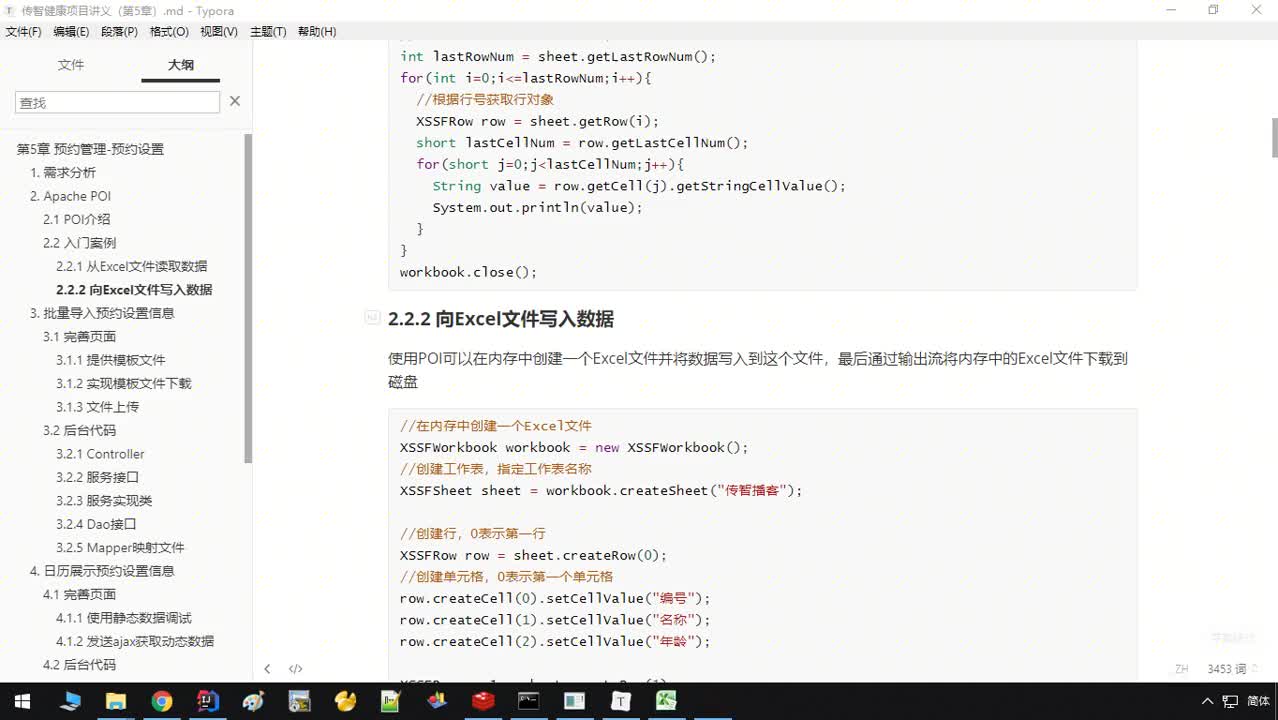Jump to outline item 3.1 完善页面
The height and width of the screenshot is (720, 1278).
click(x=79, y=337)
